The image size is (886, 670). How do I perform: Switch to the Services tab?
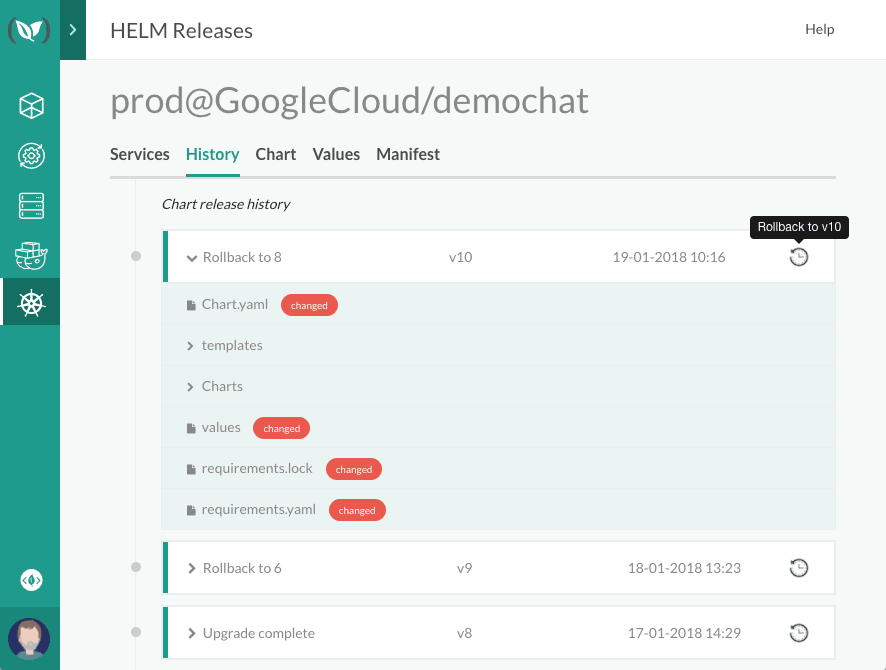(139, 154)
